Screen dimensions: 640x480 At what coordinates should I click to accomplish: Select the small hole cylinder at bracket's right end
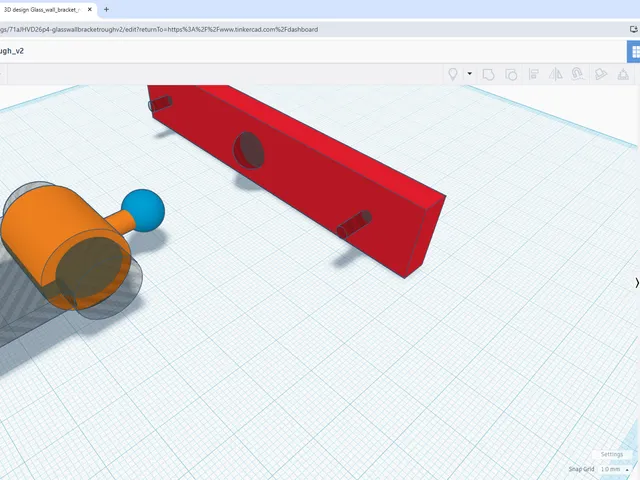click(354, 224)
